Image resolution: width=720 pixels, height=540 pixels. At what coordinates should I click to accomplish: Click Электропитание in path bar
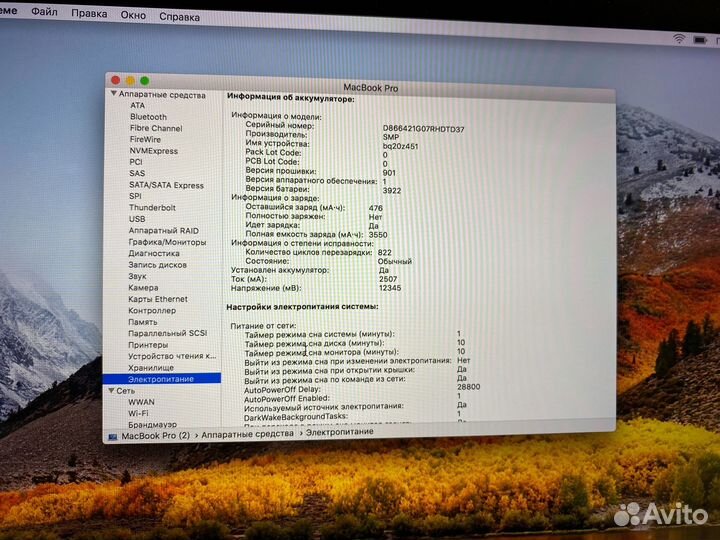tap(340, 432)
